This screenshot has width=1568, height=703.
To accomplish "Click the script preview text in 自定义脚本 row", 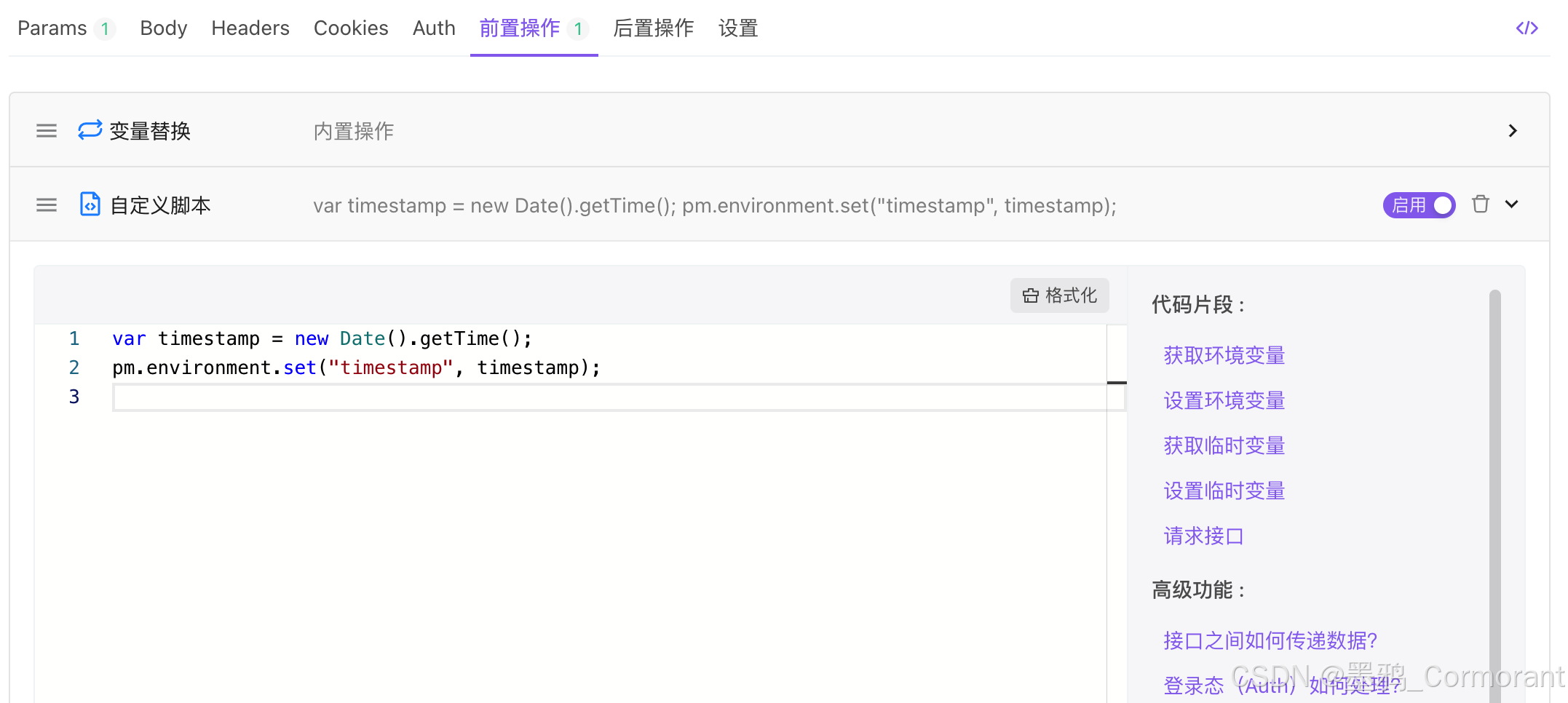I will click(x=715, y=205).
